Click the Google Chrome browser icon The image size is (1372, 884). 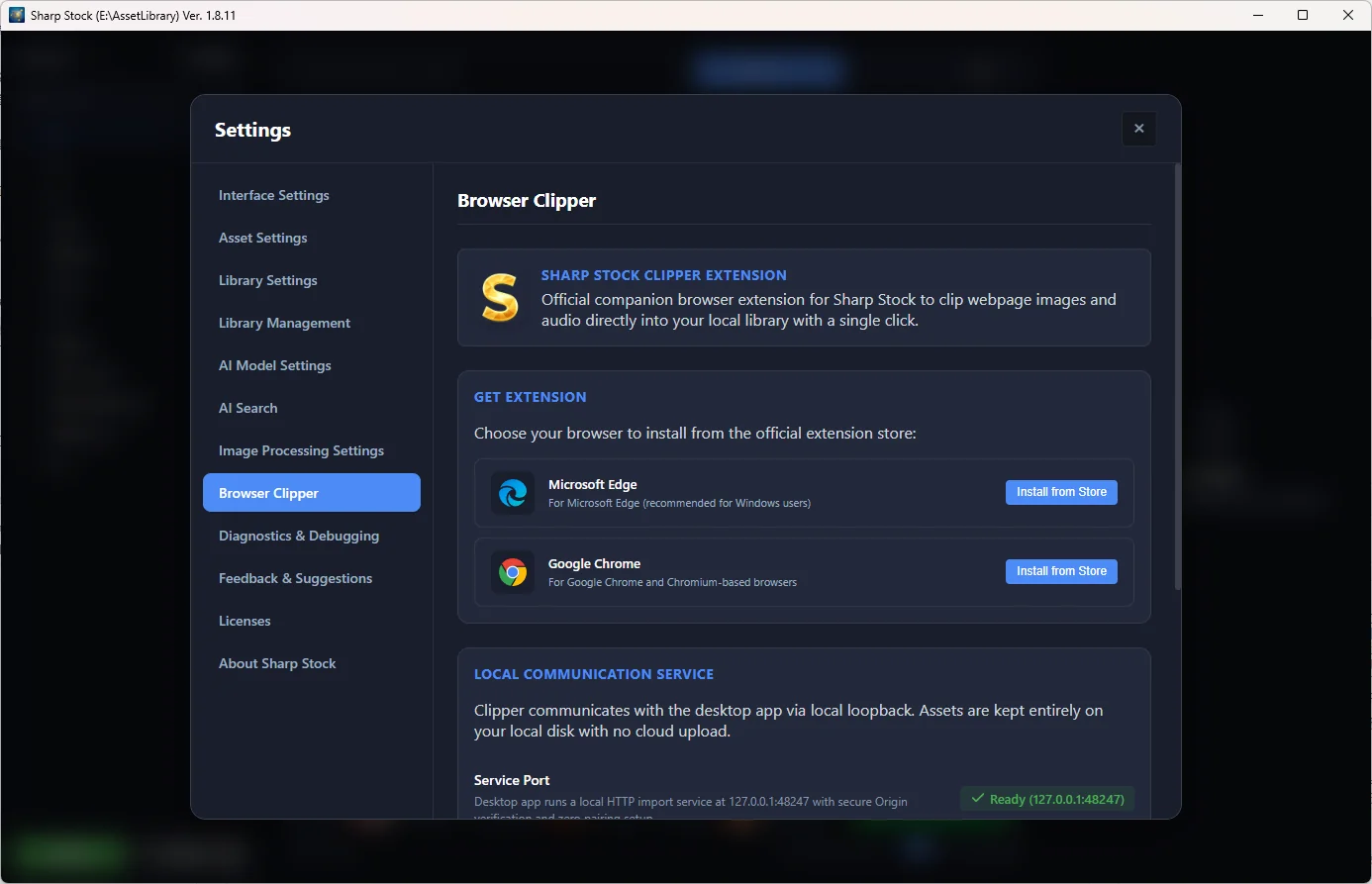513,572
